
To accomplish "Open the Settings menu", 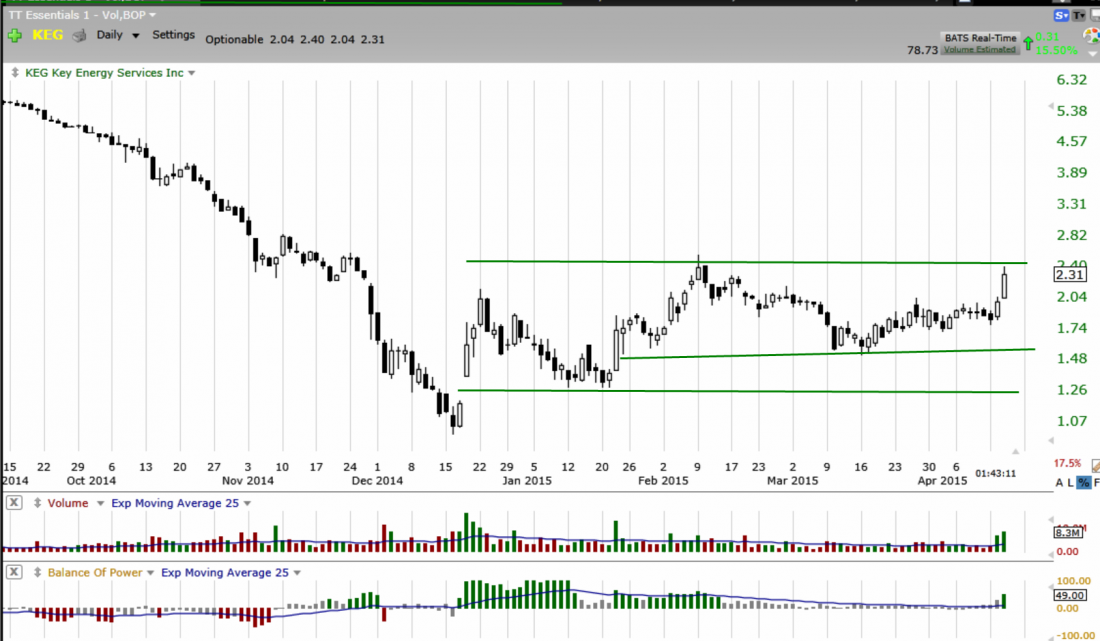I will point(173,34).
